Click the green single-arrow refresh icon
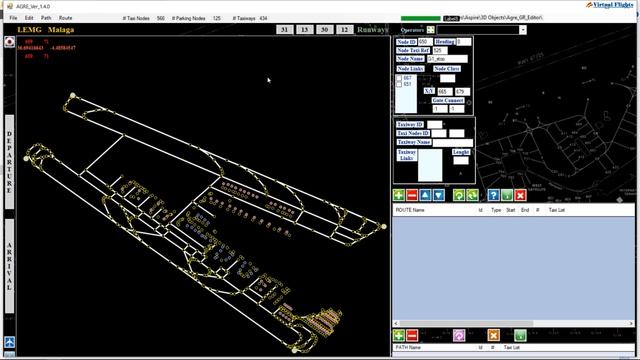This screenshot has width=640, height=360. point(459,195)
